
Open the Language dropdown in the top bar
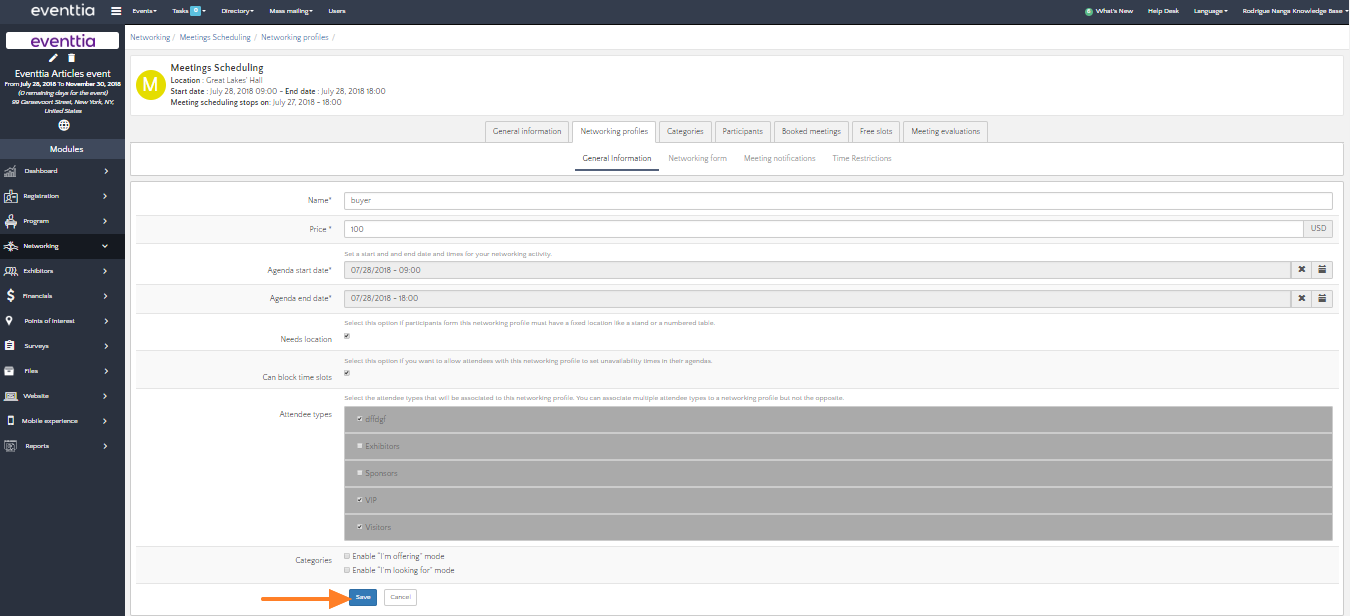coord(1210,11)
